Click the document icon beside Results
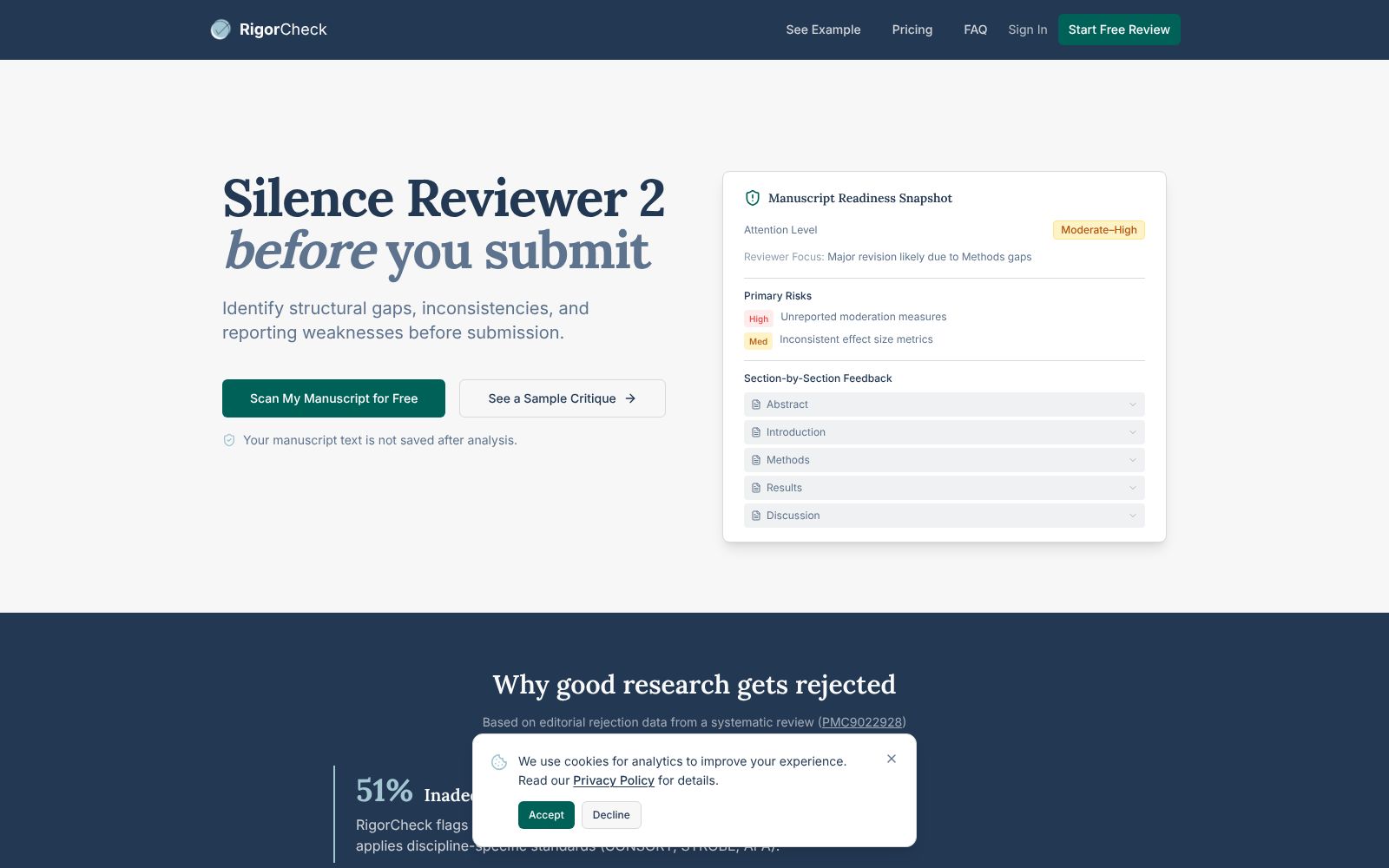This screenshot has width=1389, height=868. (754, 487)
